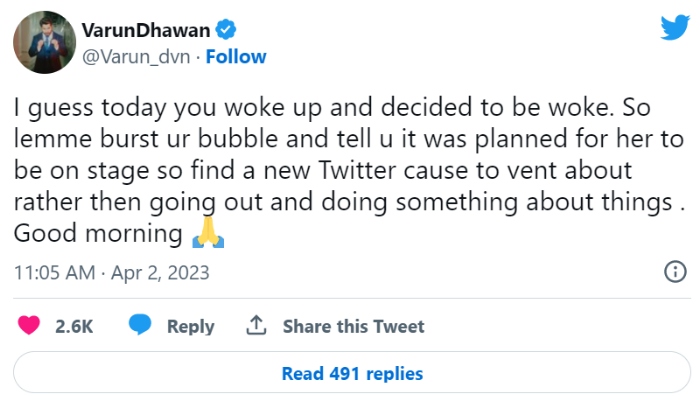Click the share upload arrow icon
The width and height of the screenshot is (700, 411).
coord(257,326)
